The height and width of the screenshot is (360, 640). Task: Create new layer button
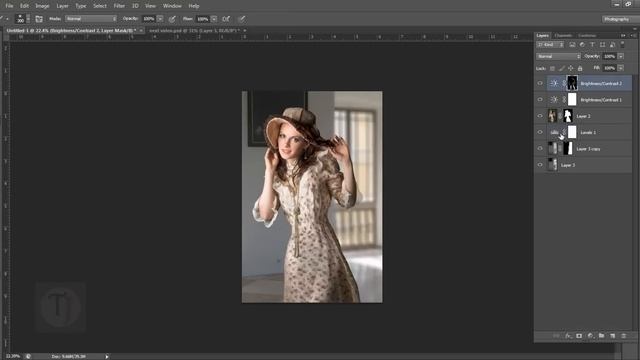pyautogui.click(x=613, y=336)
